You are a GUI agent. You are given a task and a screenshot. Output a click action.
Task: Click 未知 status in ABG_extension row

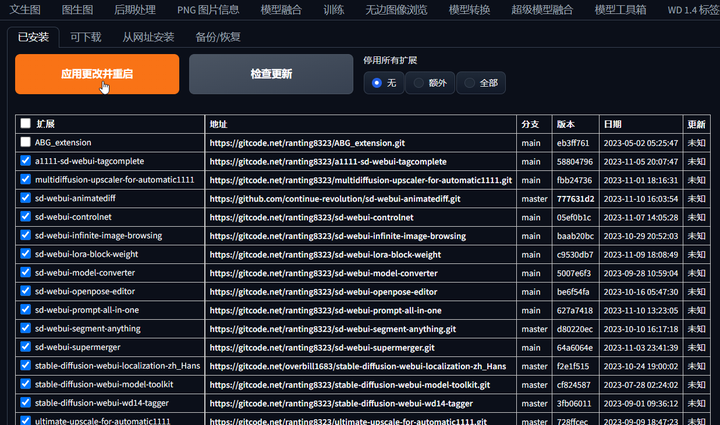tap(696, 143)
